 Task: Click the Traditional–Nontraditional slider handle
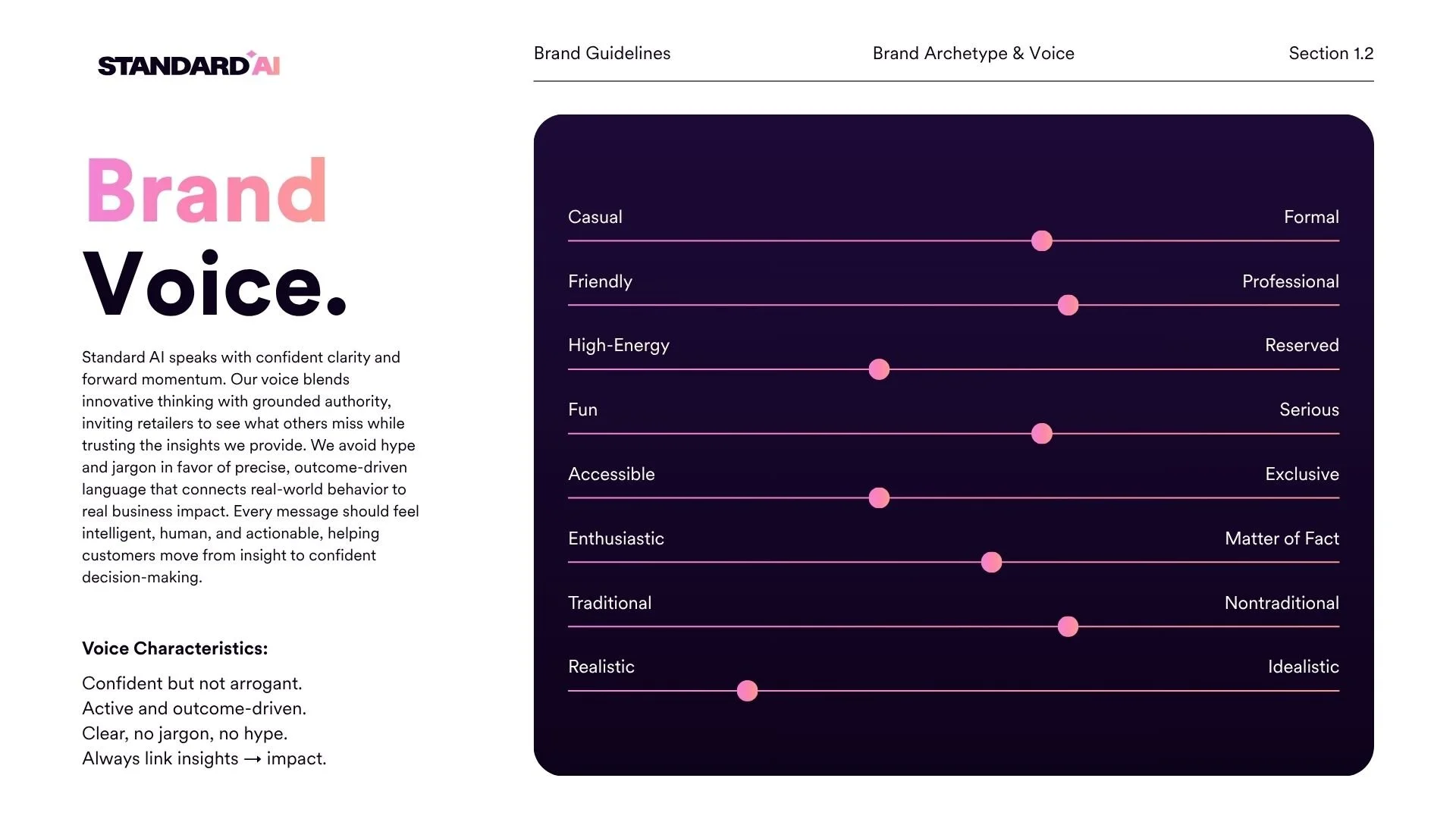pos(1068,627)
